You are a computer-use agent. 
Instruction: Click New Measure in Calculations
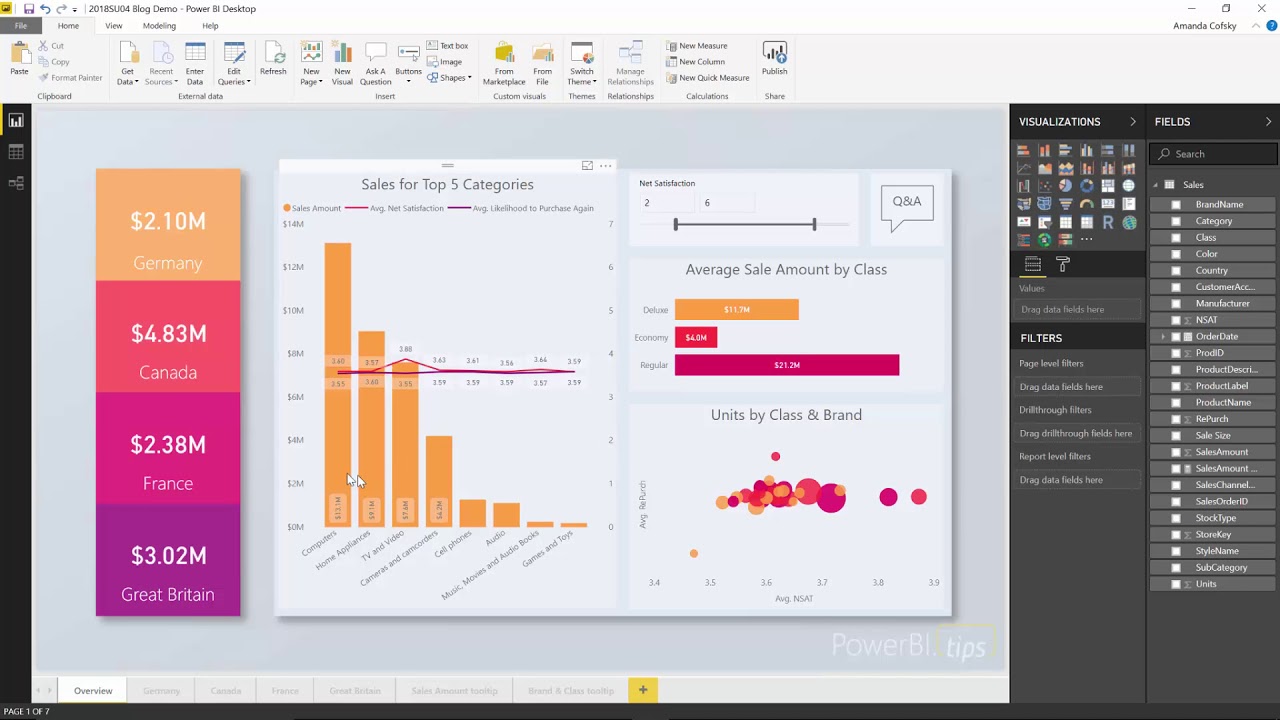point(696,46)
